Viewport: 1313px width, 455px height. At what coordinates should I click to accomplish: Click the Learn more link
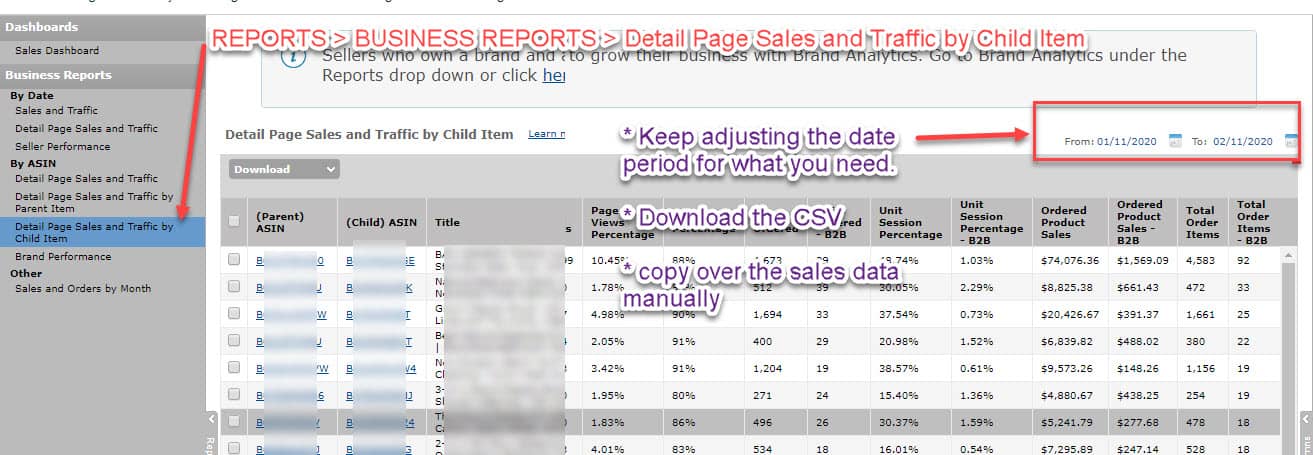pos(547,134)
